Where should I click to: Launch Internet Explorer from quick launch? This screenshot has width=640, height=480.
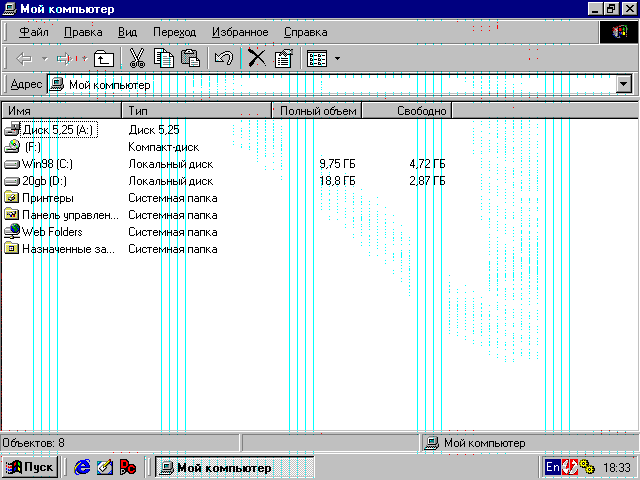82,467
